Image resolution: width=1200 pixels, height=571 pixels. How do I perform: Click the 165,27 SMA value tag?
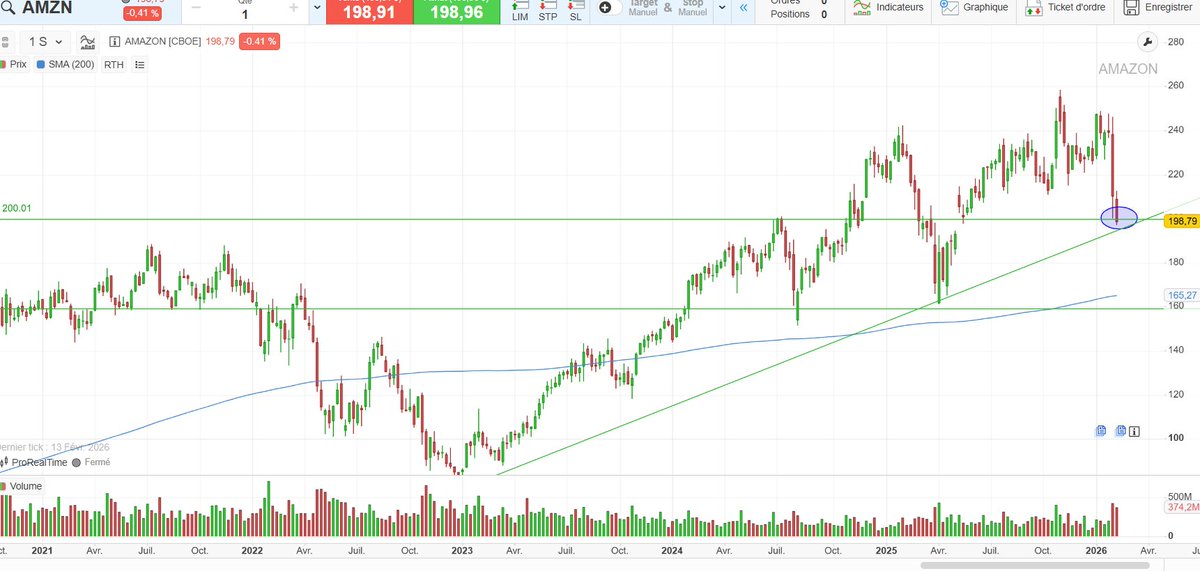[x=1182, y=296]
